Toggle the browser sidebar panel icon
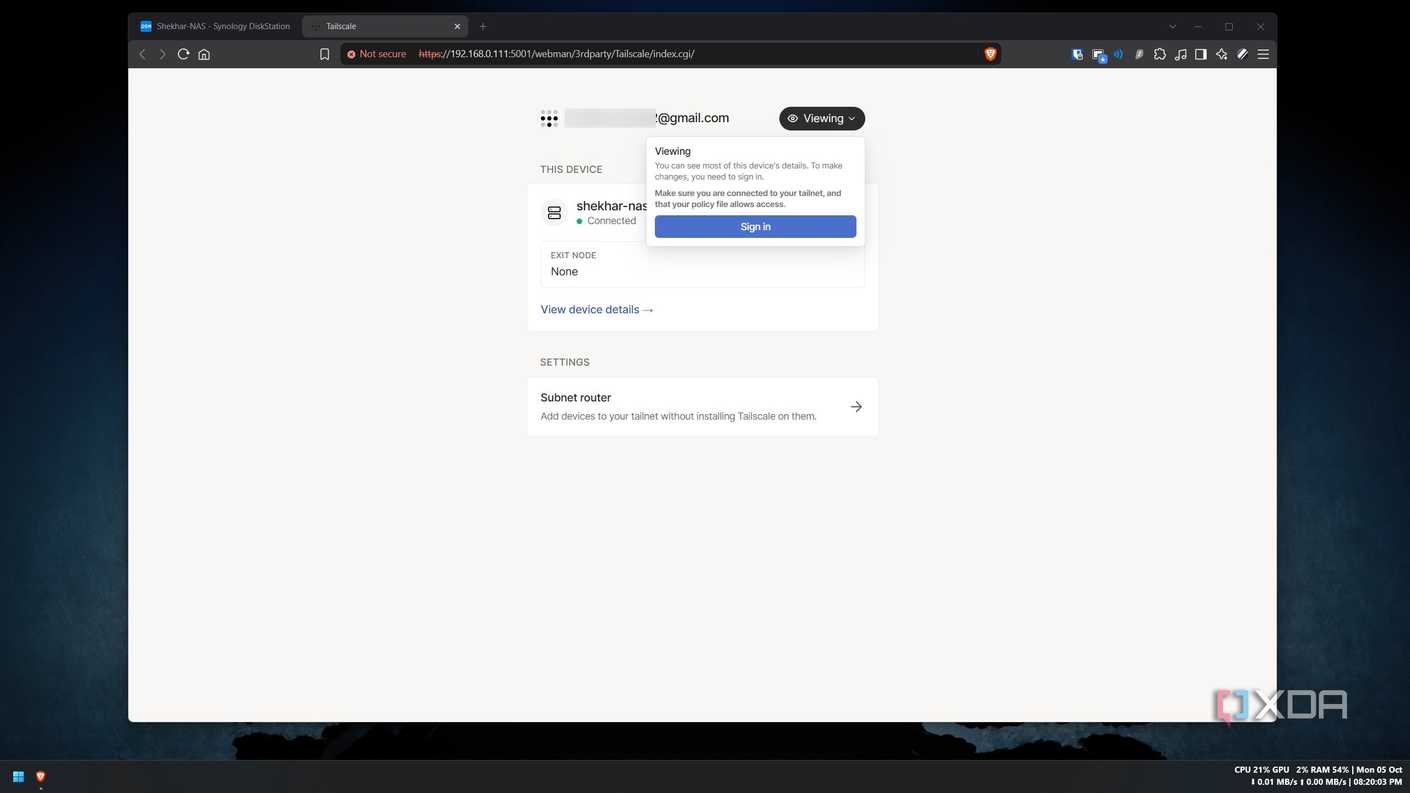This screenshot has width=1410, height=793. (x=1201, y=54)
